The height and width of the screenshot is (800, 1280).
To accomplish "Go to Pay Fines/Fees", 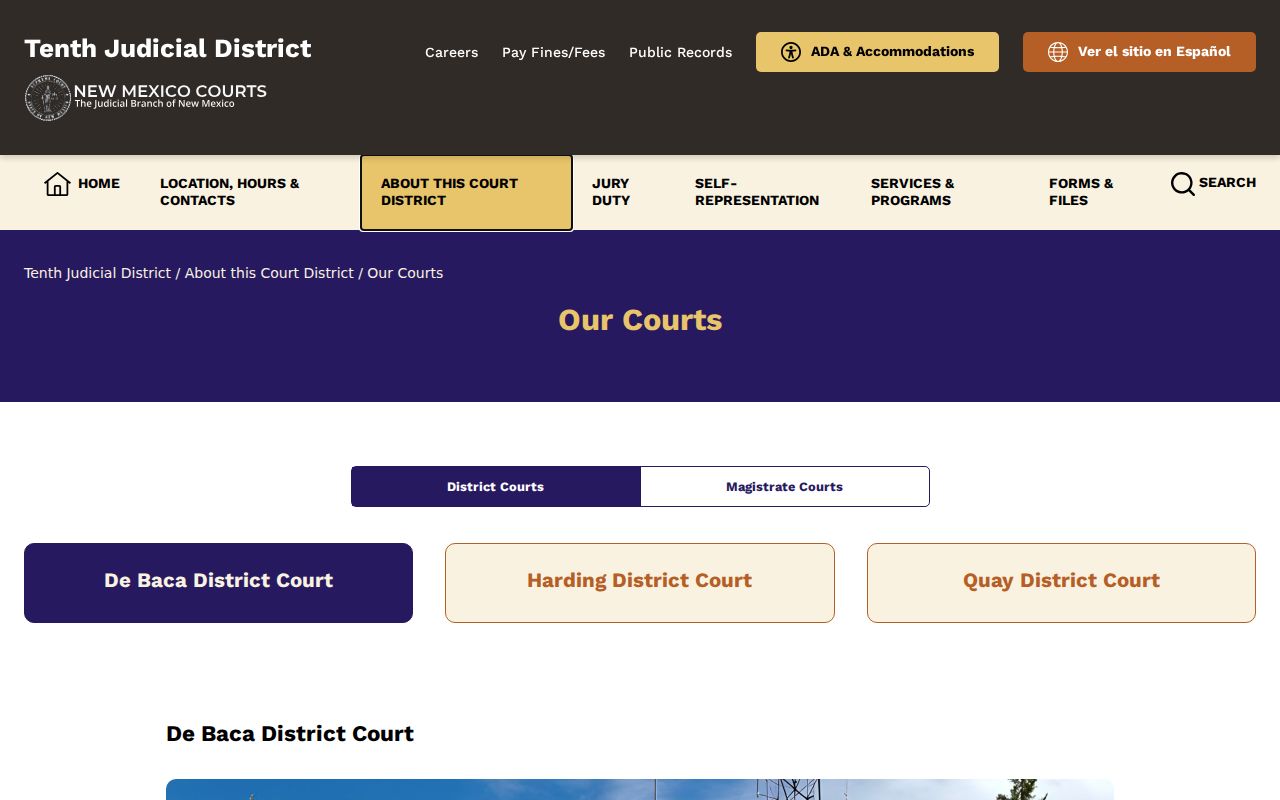I will pos(553,52).
